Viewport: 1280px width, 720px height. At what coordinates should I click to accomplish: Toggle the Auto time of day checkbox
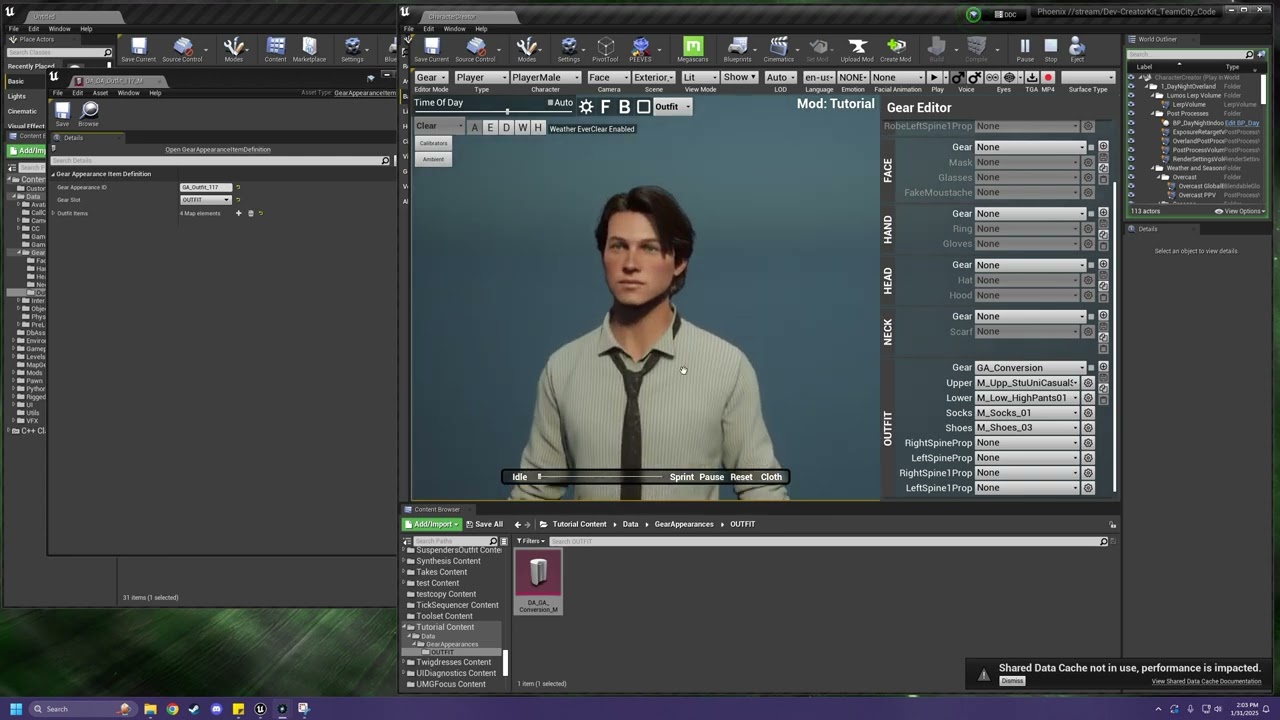tap(550, 103)
